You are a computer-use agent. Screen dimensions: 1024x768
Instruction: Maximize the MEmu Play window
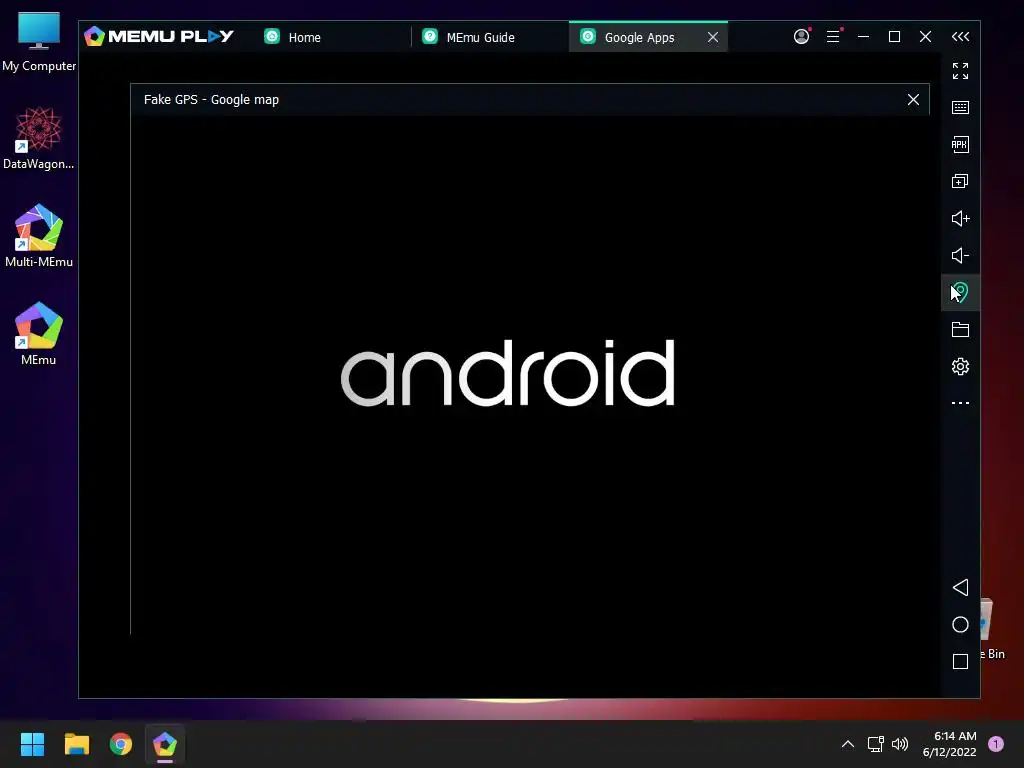[x=894, y=37]
